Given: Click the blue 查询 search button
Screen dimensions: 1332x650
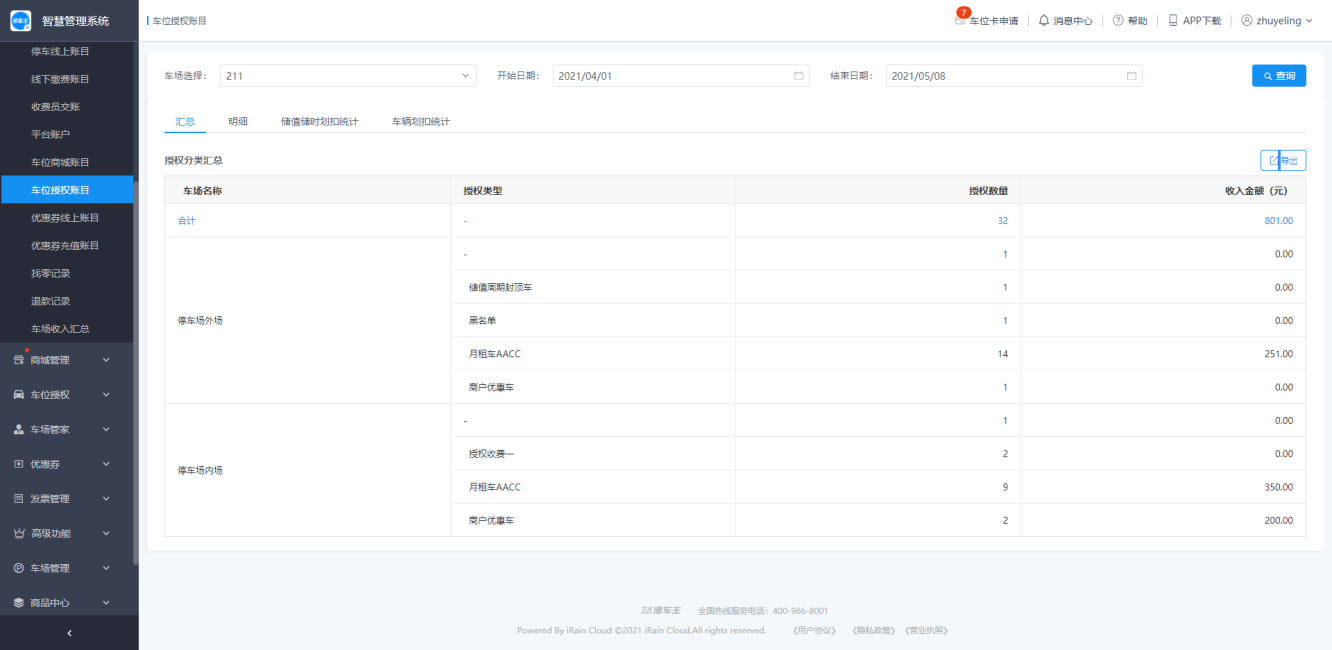Looking at the screenshot, I should (x=1278, y=76).
